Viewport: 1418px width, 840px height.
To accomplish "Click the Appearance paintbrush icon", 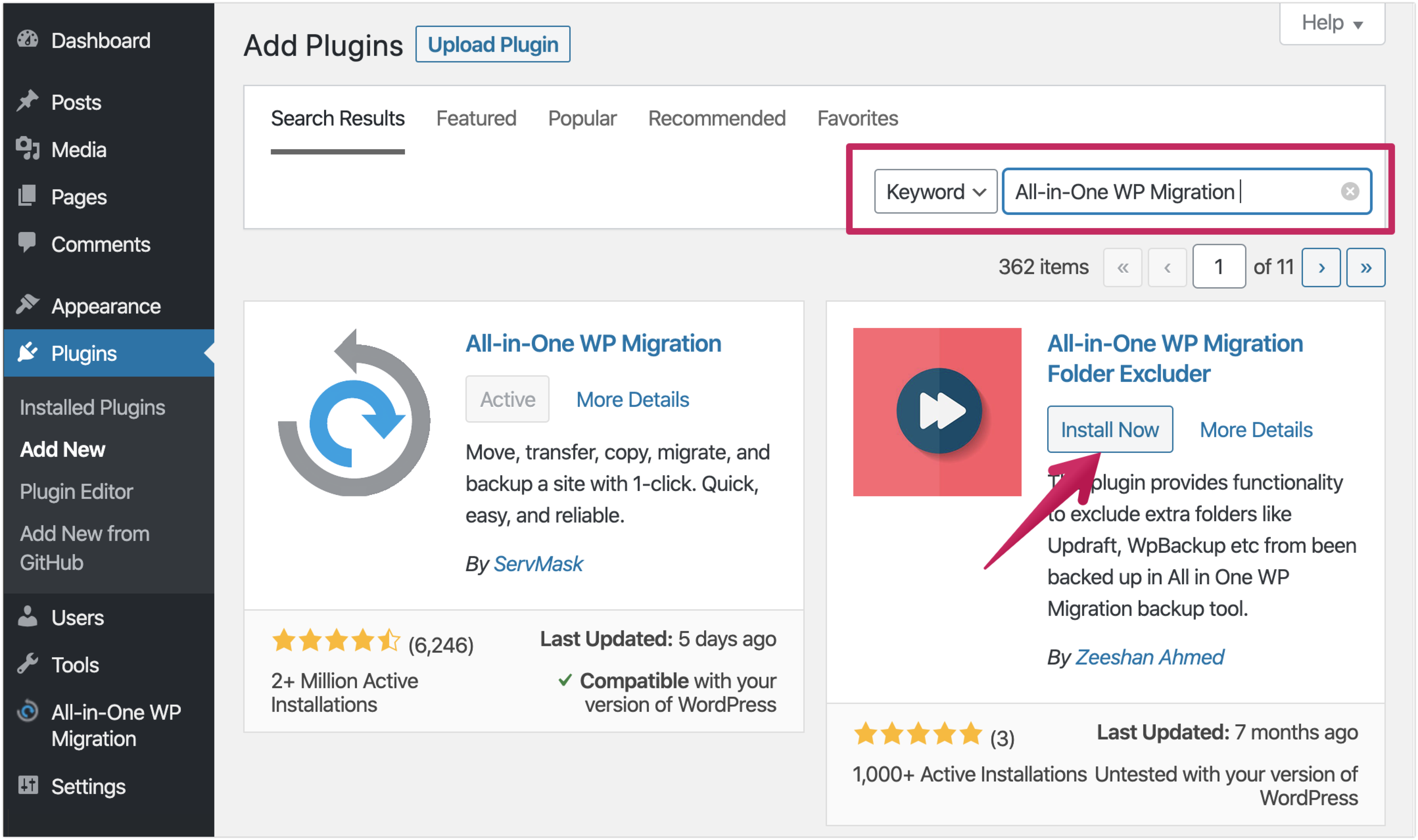I will (x=27, y=305).
